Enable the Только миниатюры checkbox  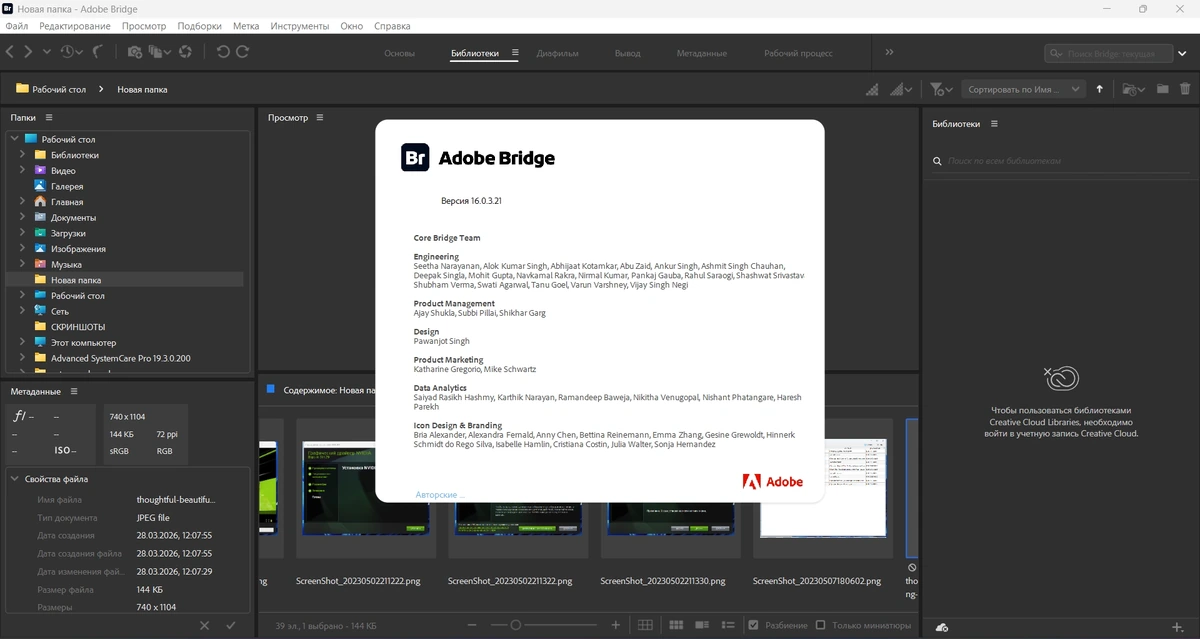pos(820,625)
